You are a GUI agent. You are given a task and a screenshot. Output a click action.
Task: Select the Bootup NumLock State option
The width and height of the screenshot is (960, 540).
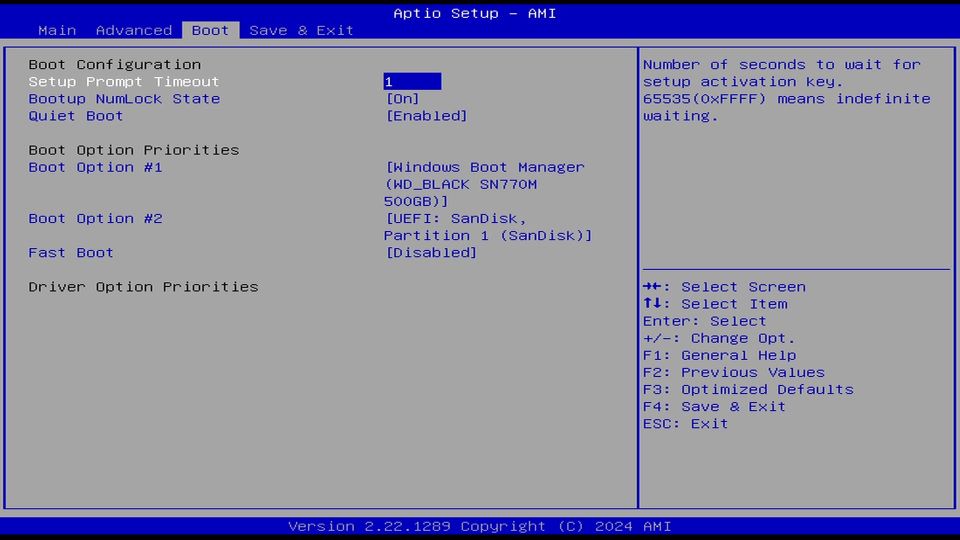124,99
